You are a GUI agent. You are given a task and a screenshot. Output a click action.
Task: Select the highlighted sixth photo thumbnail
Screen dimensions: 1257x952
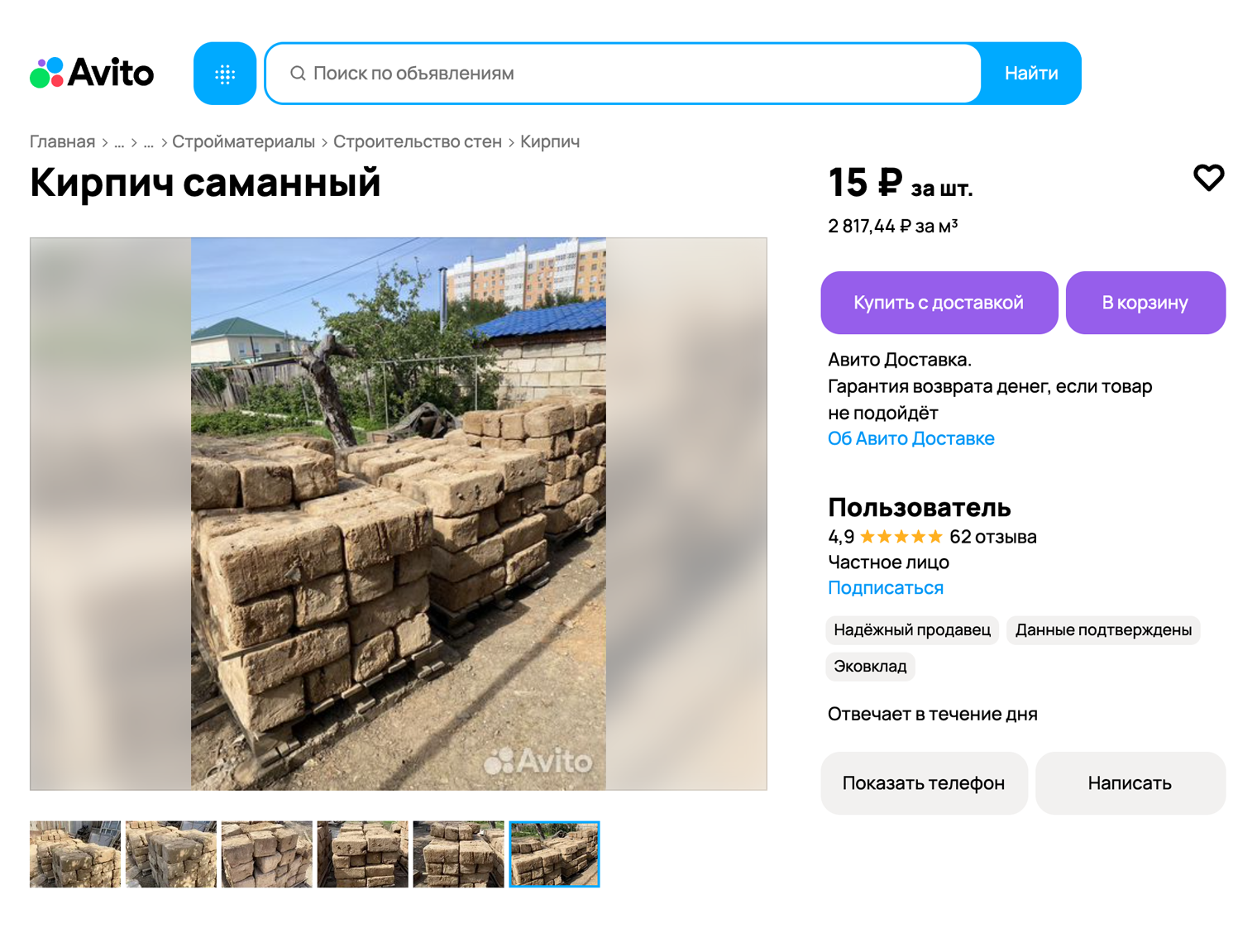(555, 854)
